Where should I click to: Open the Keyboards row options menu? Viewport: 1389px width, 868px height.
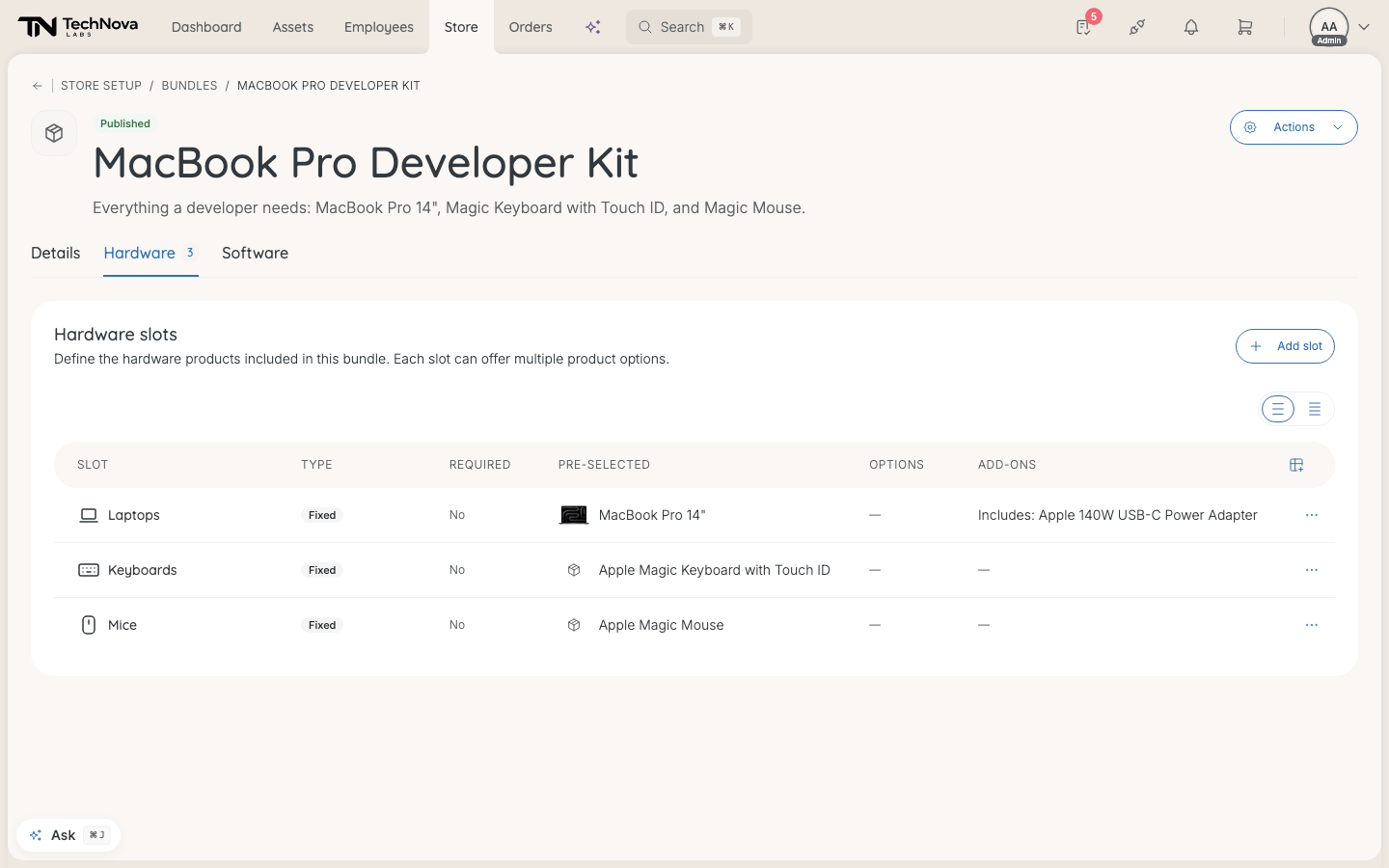click(x=1312, y=570)
